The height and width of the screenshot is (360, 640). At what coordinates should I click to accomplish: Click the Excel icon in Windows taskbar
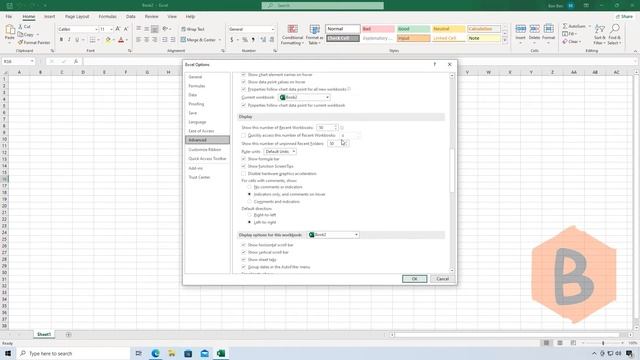tap(221, 353)
